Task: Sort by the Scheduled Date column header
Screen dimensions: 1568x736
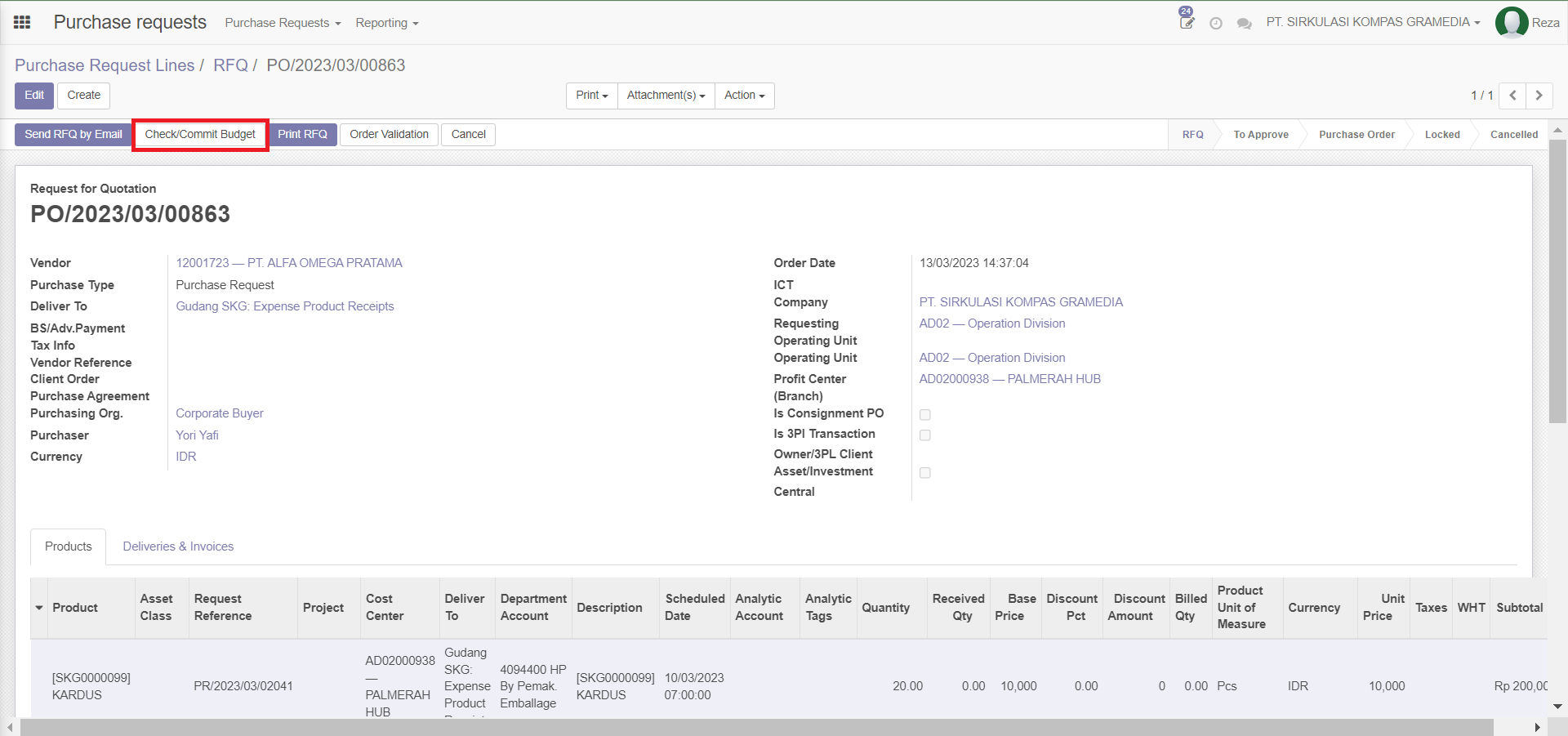Action: click(x=695, y=608)
